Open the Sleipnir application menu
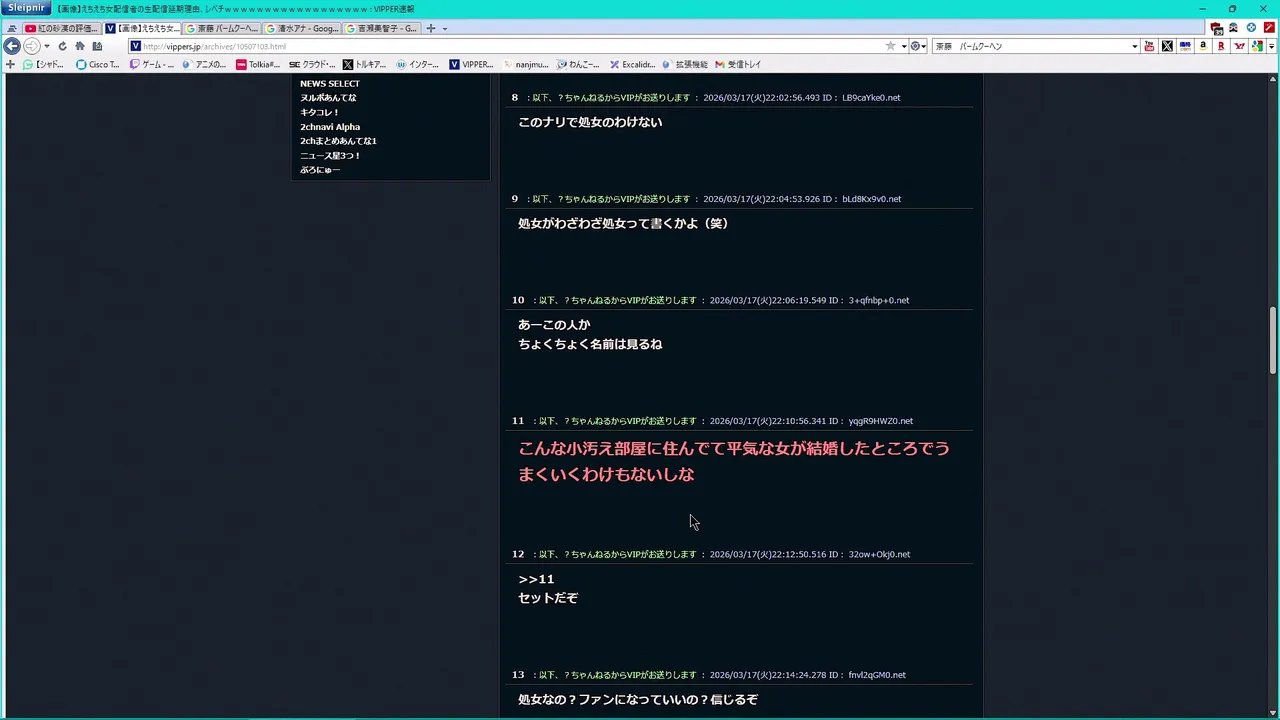This screenshot has width=1280, height=720. [25, 8]
